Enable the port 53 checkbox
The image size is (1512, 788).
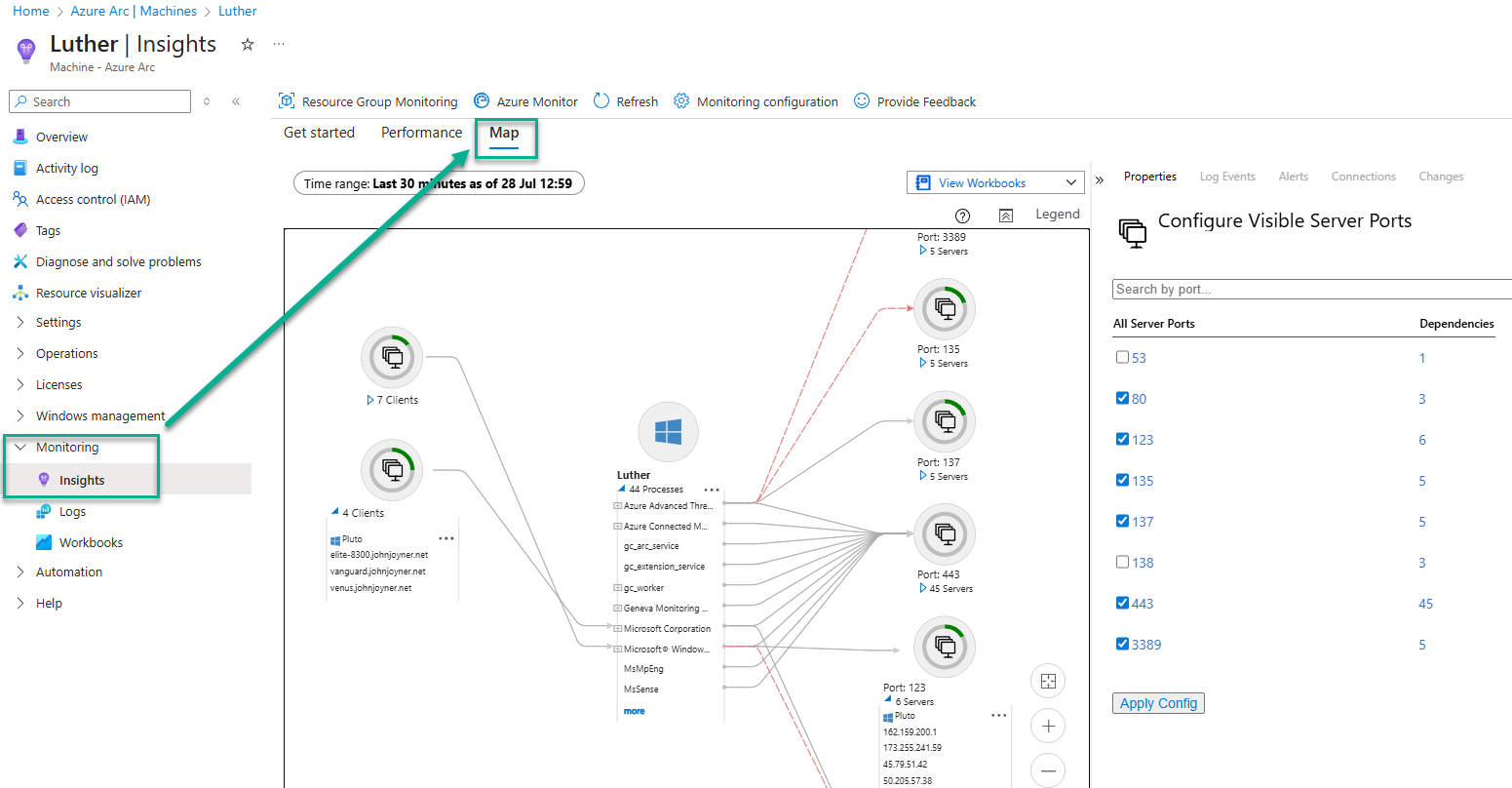point(1122,357)
